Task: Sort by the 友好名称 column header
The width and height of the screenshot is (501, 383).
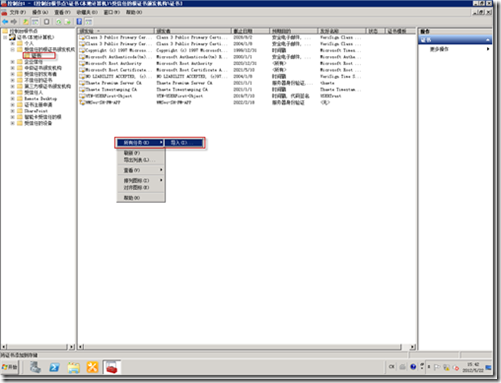Action: coord(342,31)
